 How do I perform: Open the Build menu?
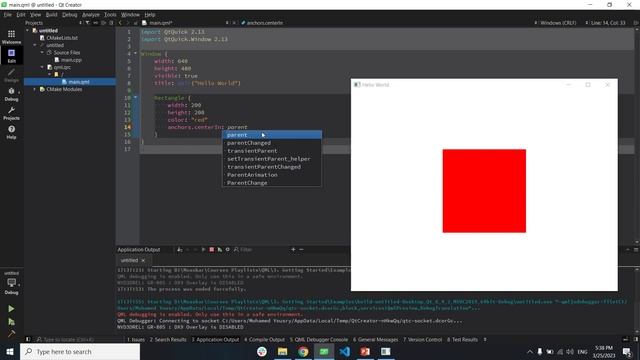pyautogui.click(x=51, y=14)
